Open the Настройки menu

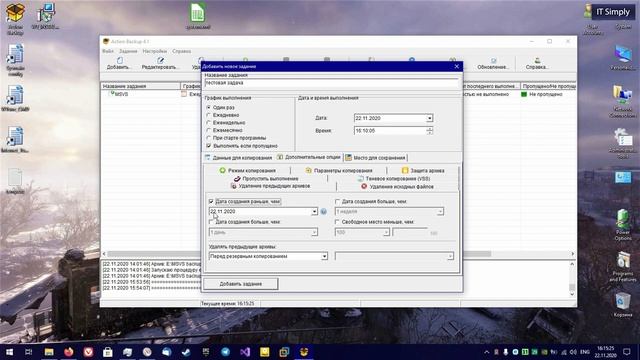click(155, 51)
